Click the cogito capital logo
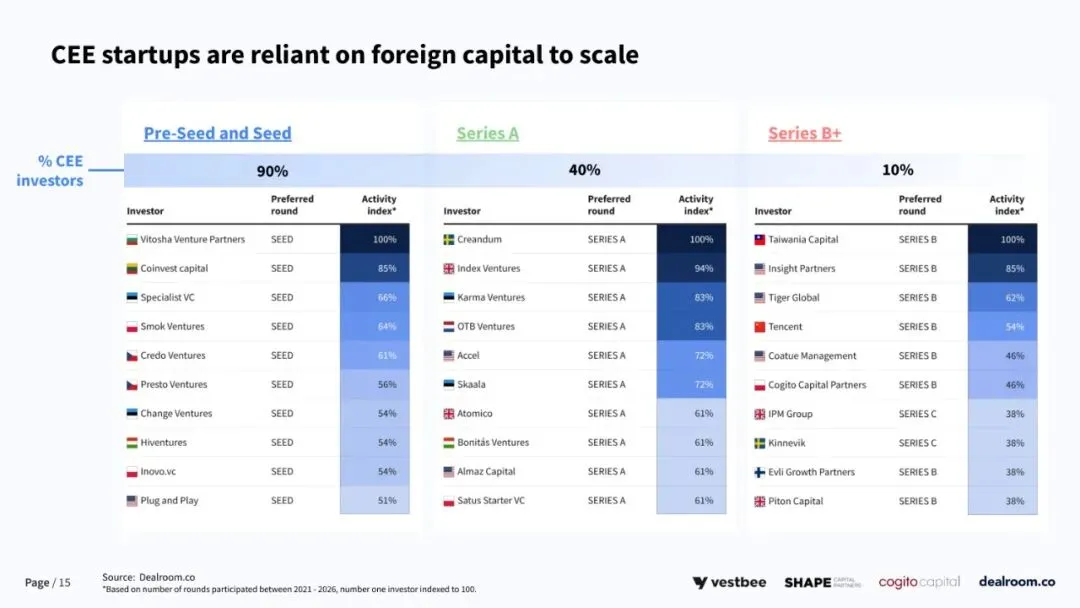The width and height of the screenshot is (1080, 608). coord(919,583)
